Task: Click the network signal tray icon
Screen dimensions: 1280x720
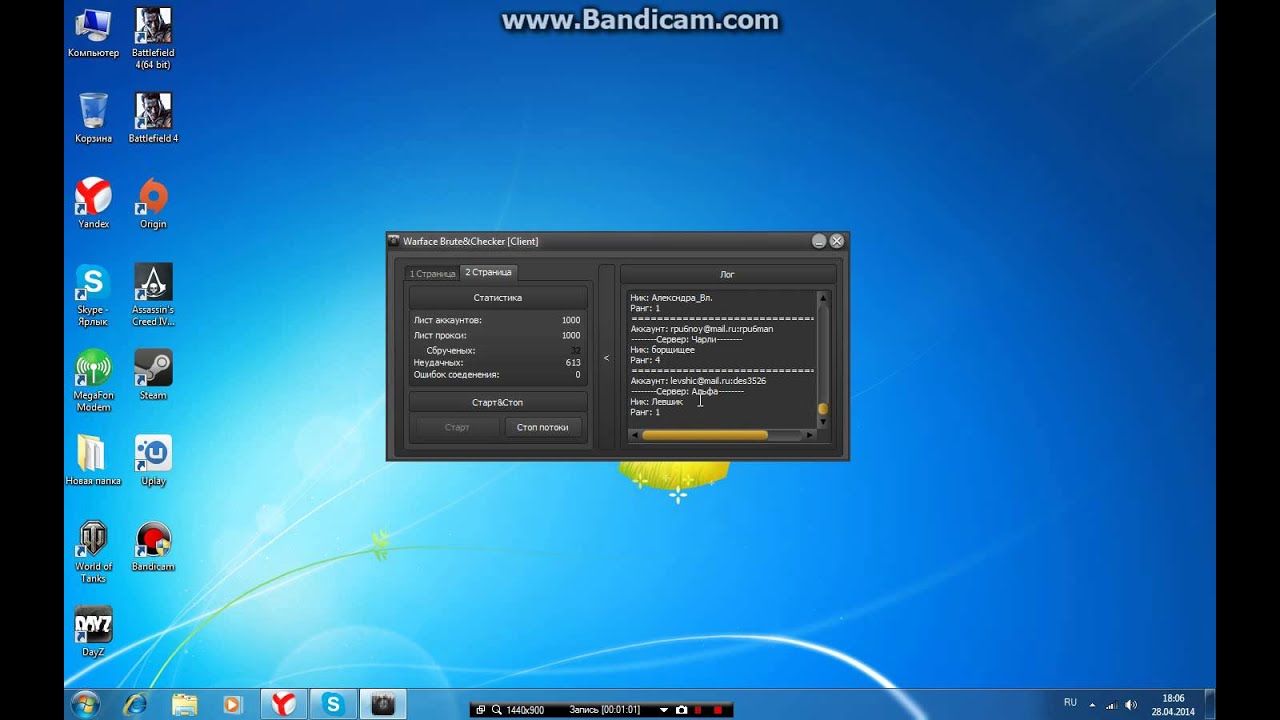Action: 1111,704
